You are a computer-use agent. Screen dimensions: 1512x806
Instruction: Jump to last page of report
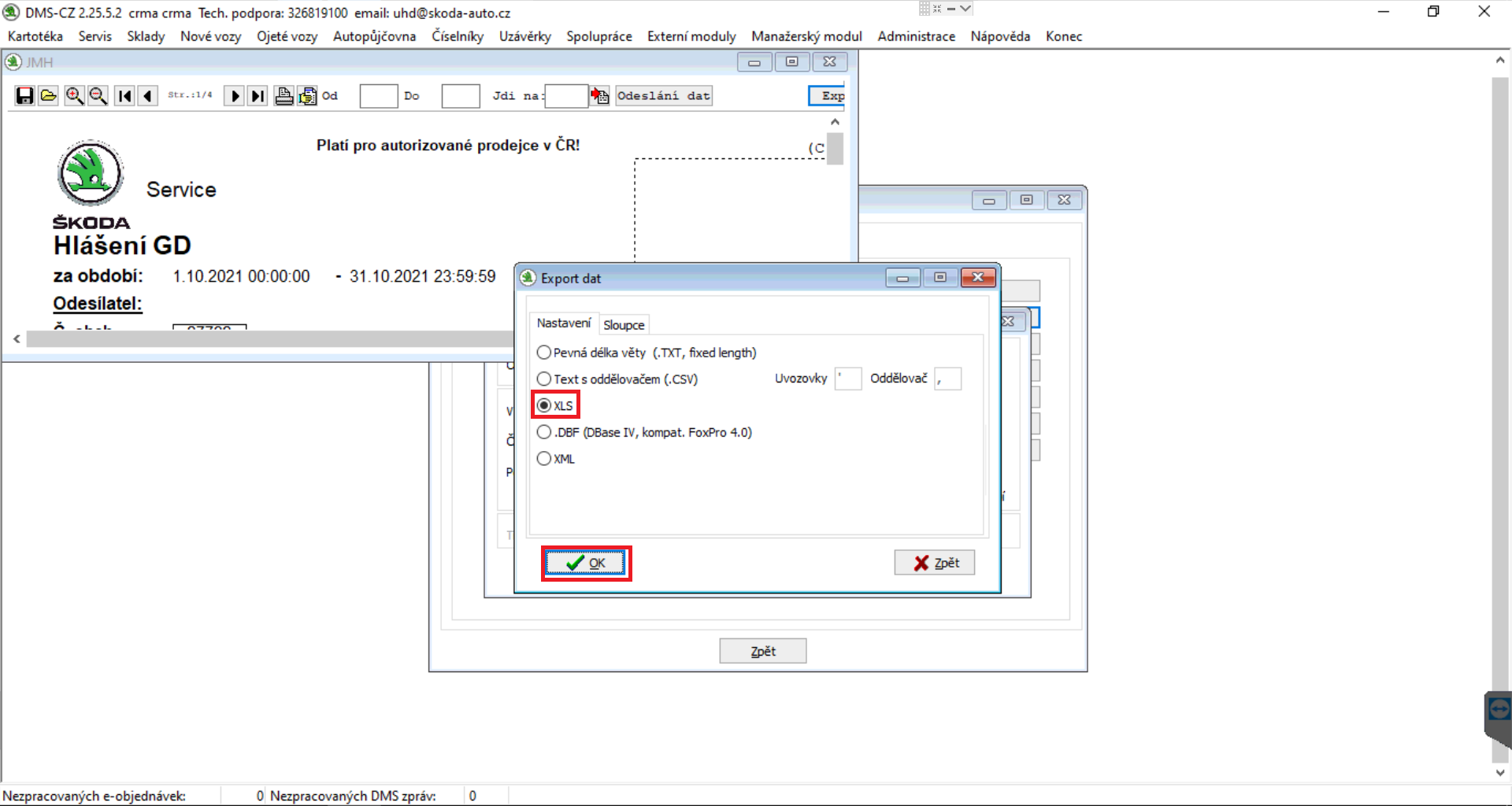pyautogui.click(x=258, y=96)
